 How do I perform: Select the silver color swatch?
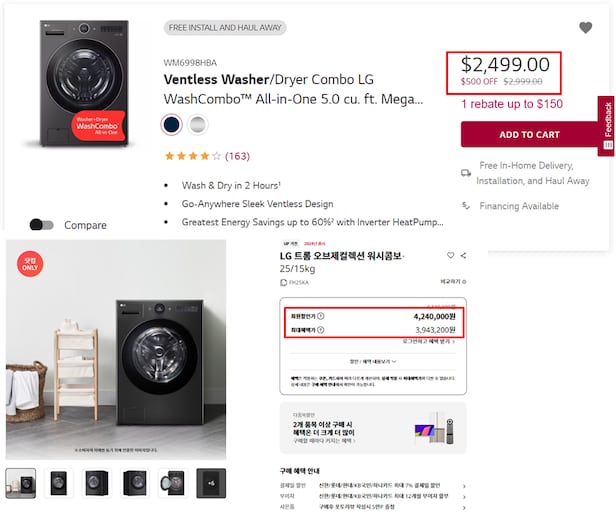(x=197, y=125)
